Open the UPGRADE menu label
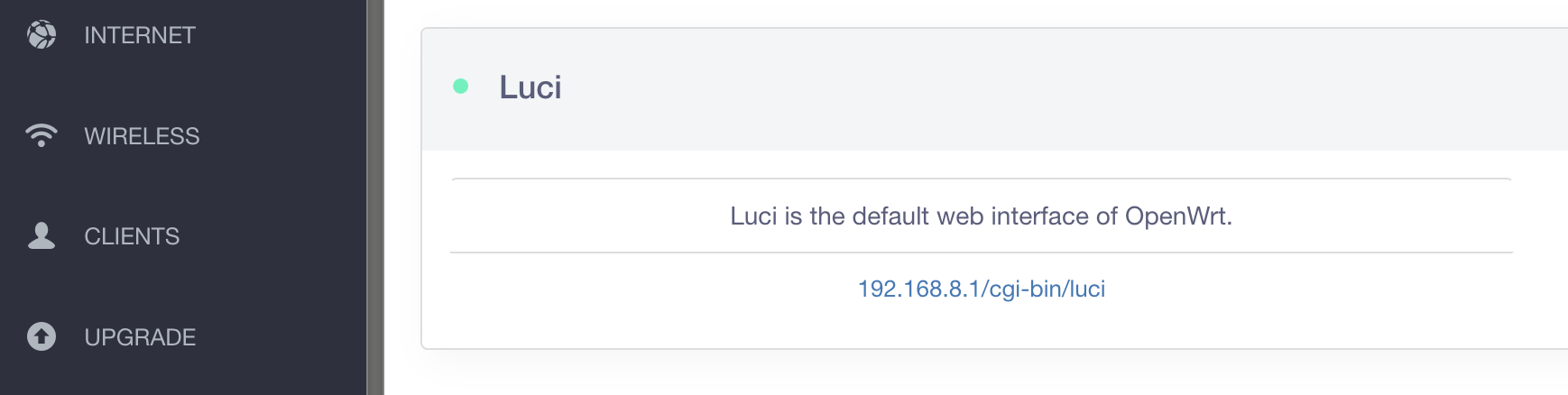This screenshot has height=395, width=1568. click(140, 337)
